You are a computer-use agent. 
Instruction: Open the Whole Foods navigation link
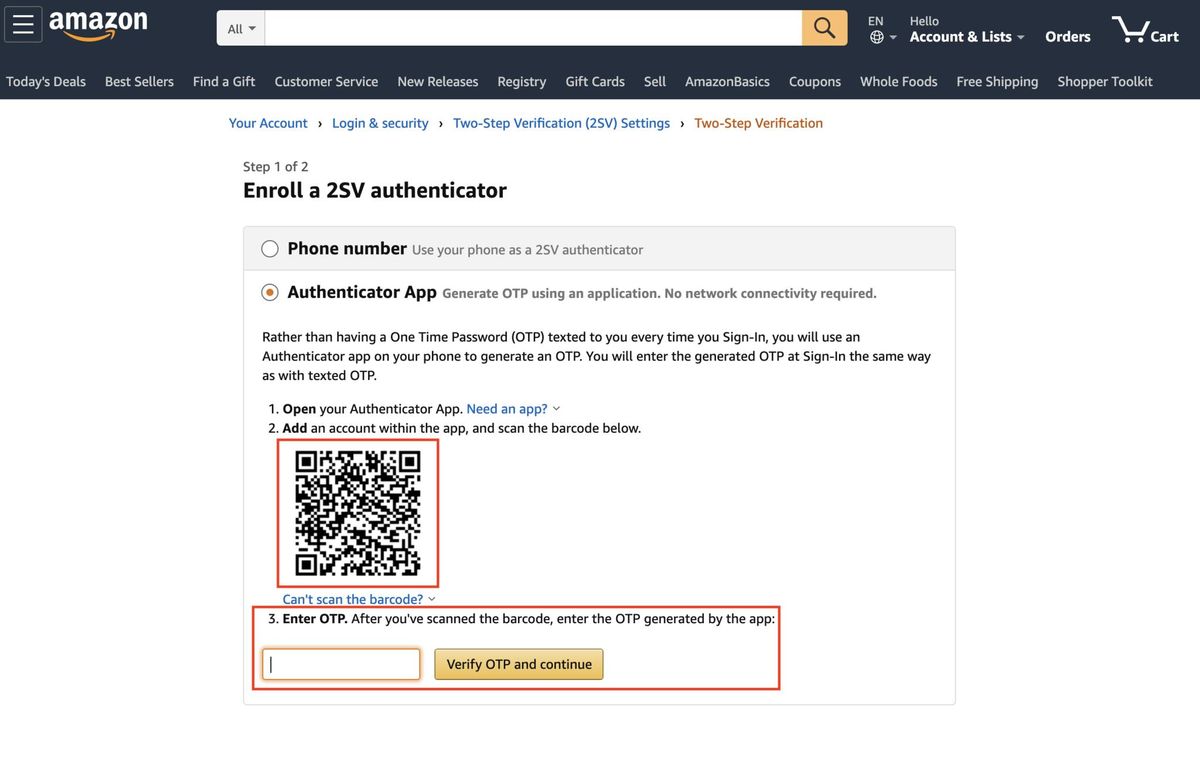point(898,81)
